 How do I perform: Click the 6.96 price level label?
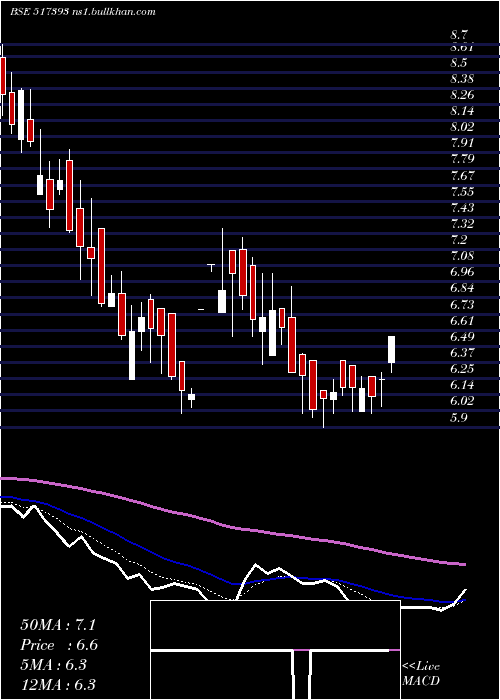point(462,272)
